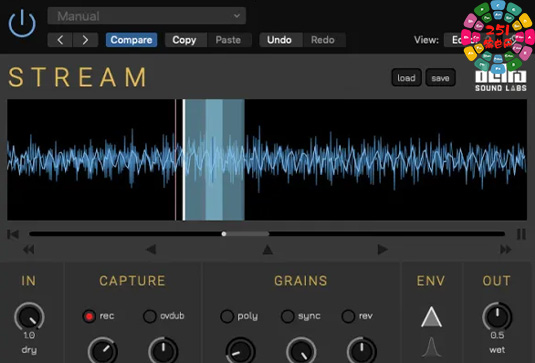
Task: Click the Redo button
Action: 323,40
